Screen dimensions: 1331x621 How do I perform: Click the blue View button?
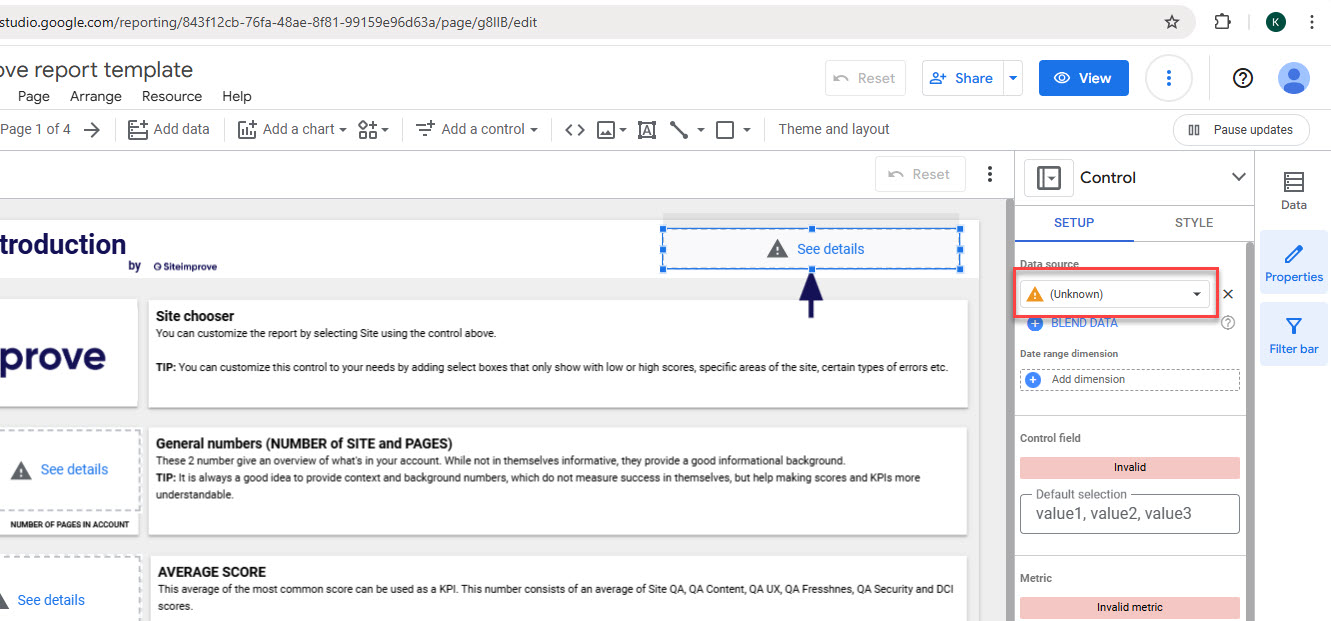click(1083, 78)
